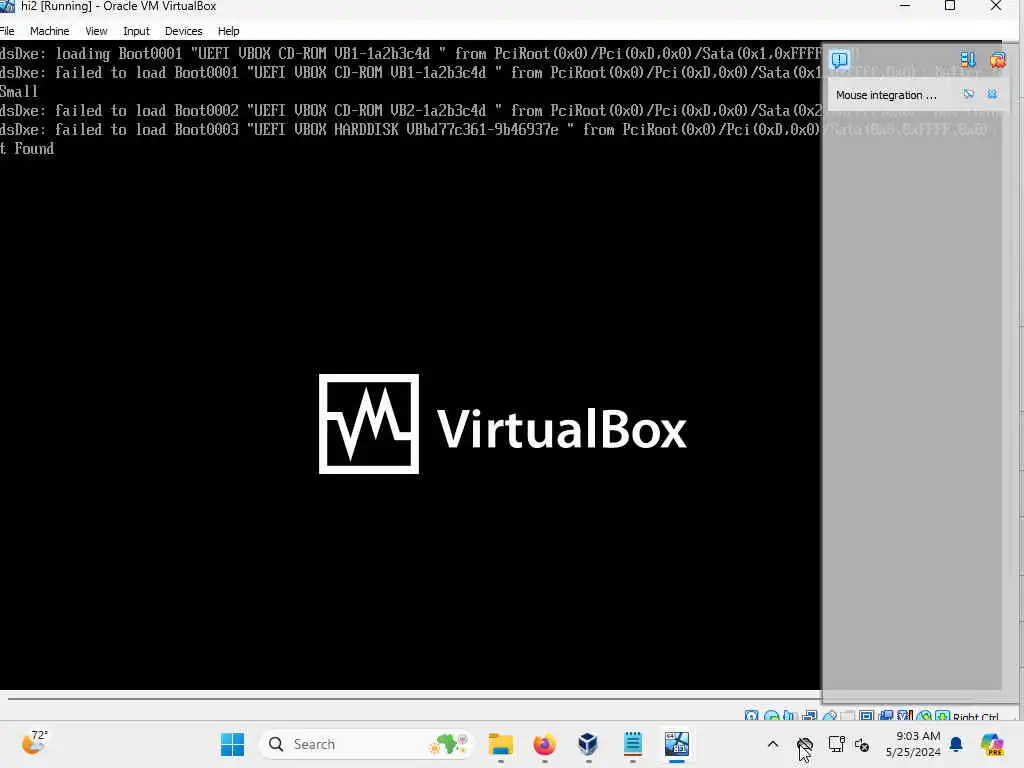
Task: Close the hi2 VirtualBox window
Action: tap(995, 6)
